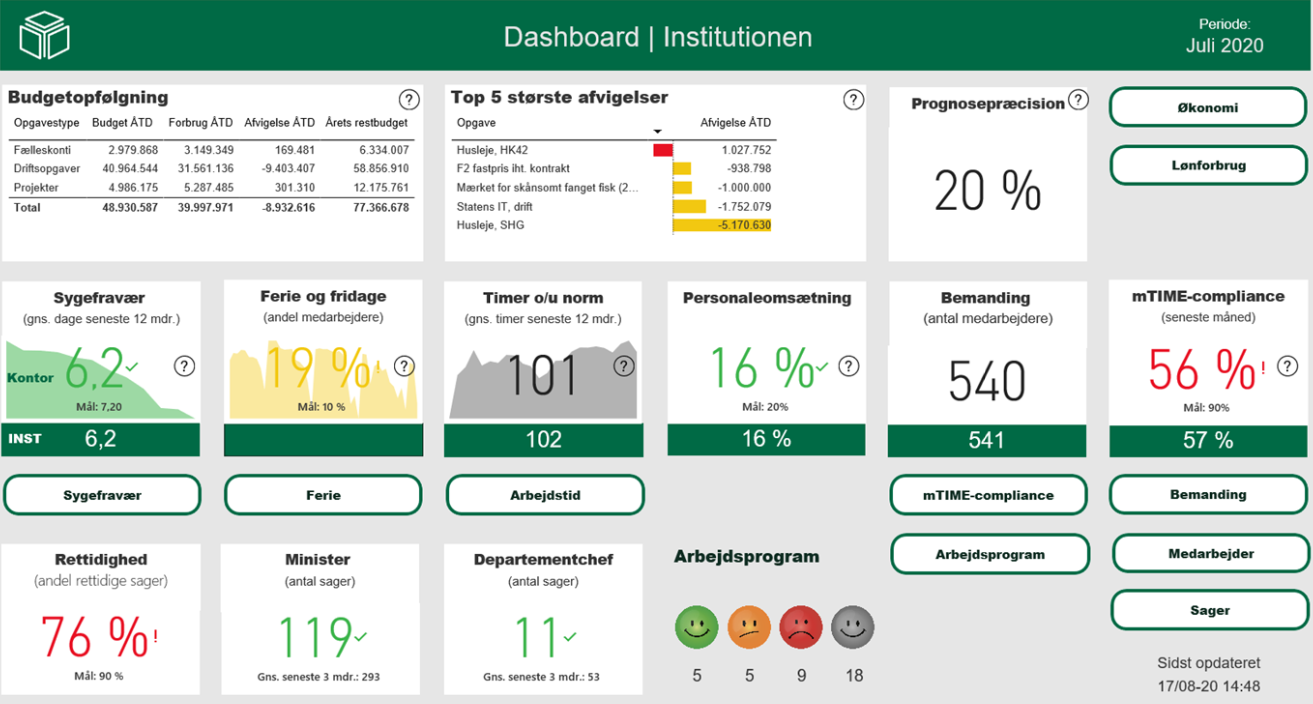This screenshot has width=1313, height=704.
Task: Click the Prognosepræcision help question mark
Action: 1078,100
